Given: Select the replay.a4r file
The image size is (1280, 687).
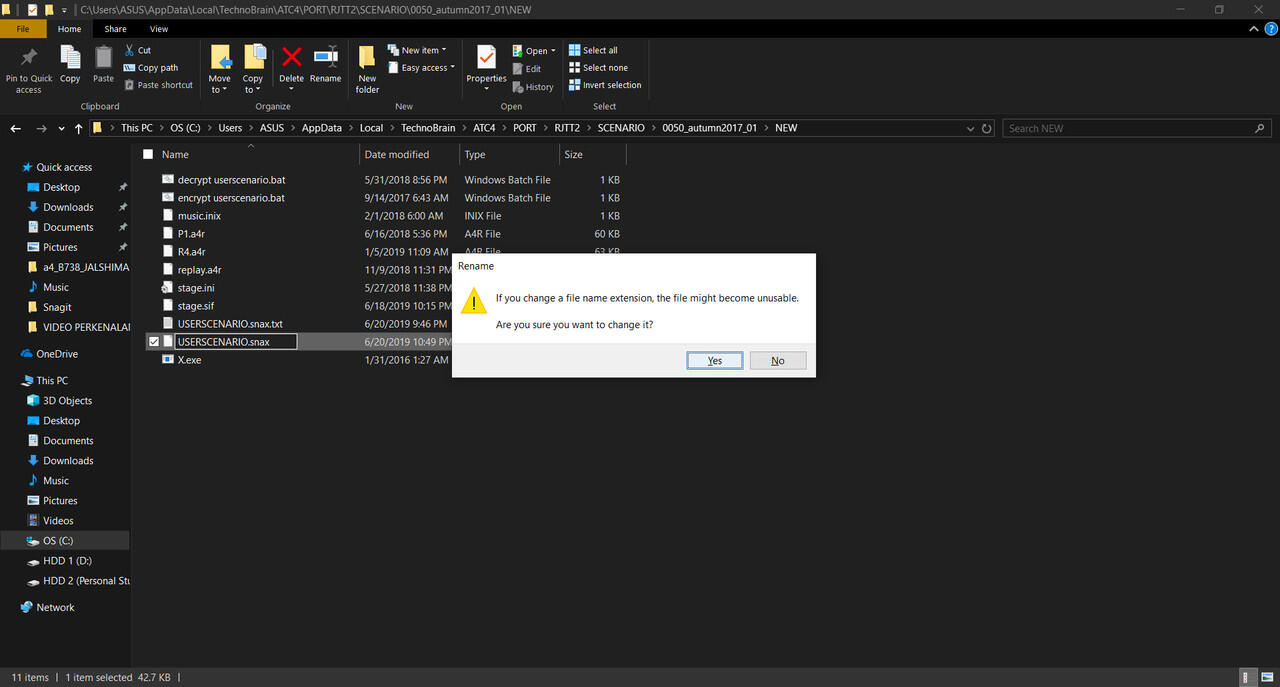Looking at the screenshot, I should pyautogui.click(x=199, y=270).
